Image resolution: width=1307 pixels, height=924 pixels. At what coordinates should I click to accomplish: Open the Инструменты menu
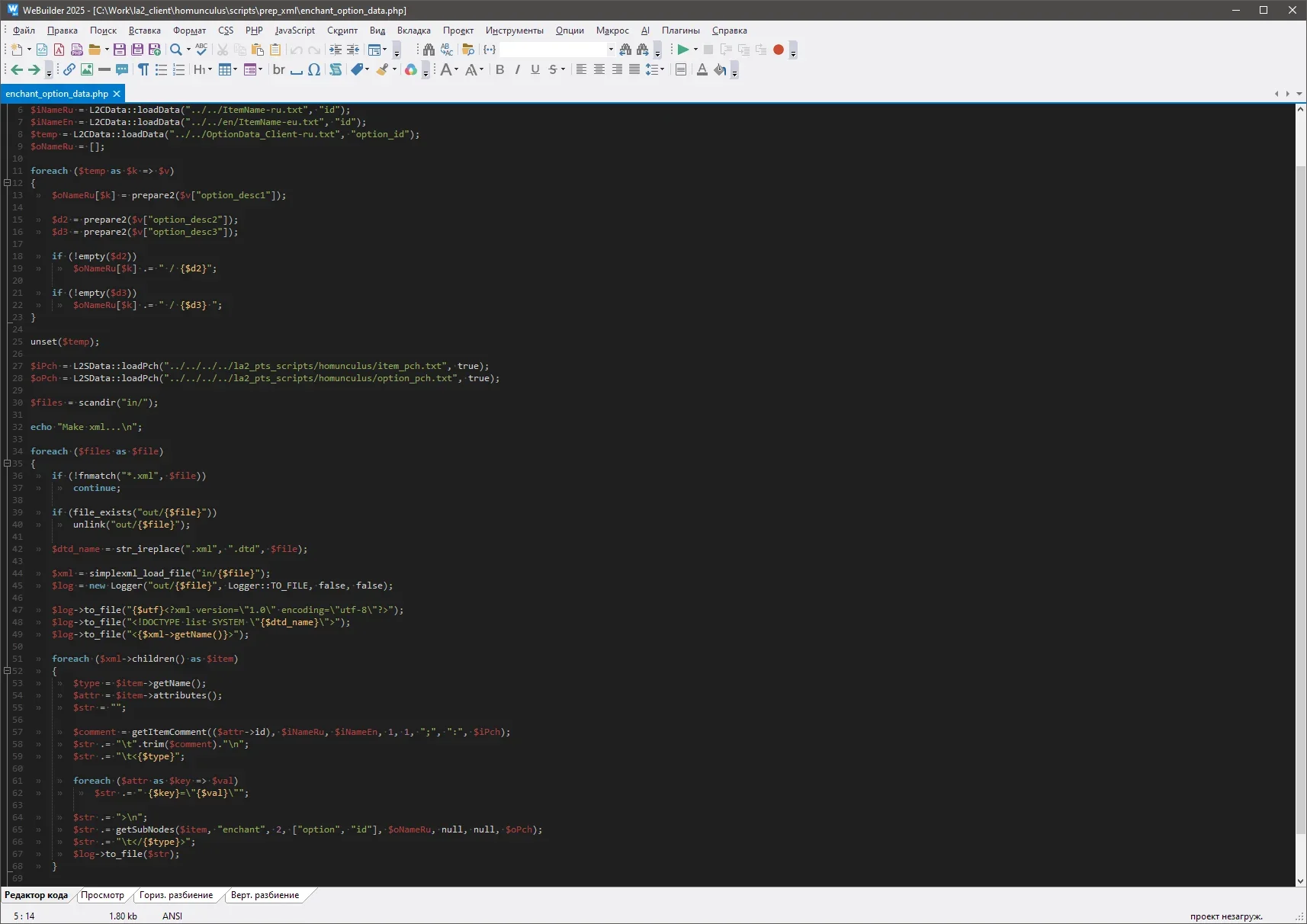(x=515, y=30)
